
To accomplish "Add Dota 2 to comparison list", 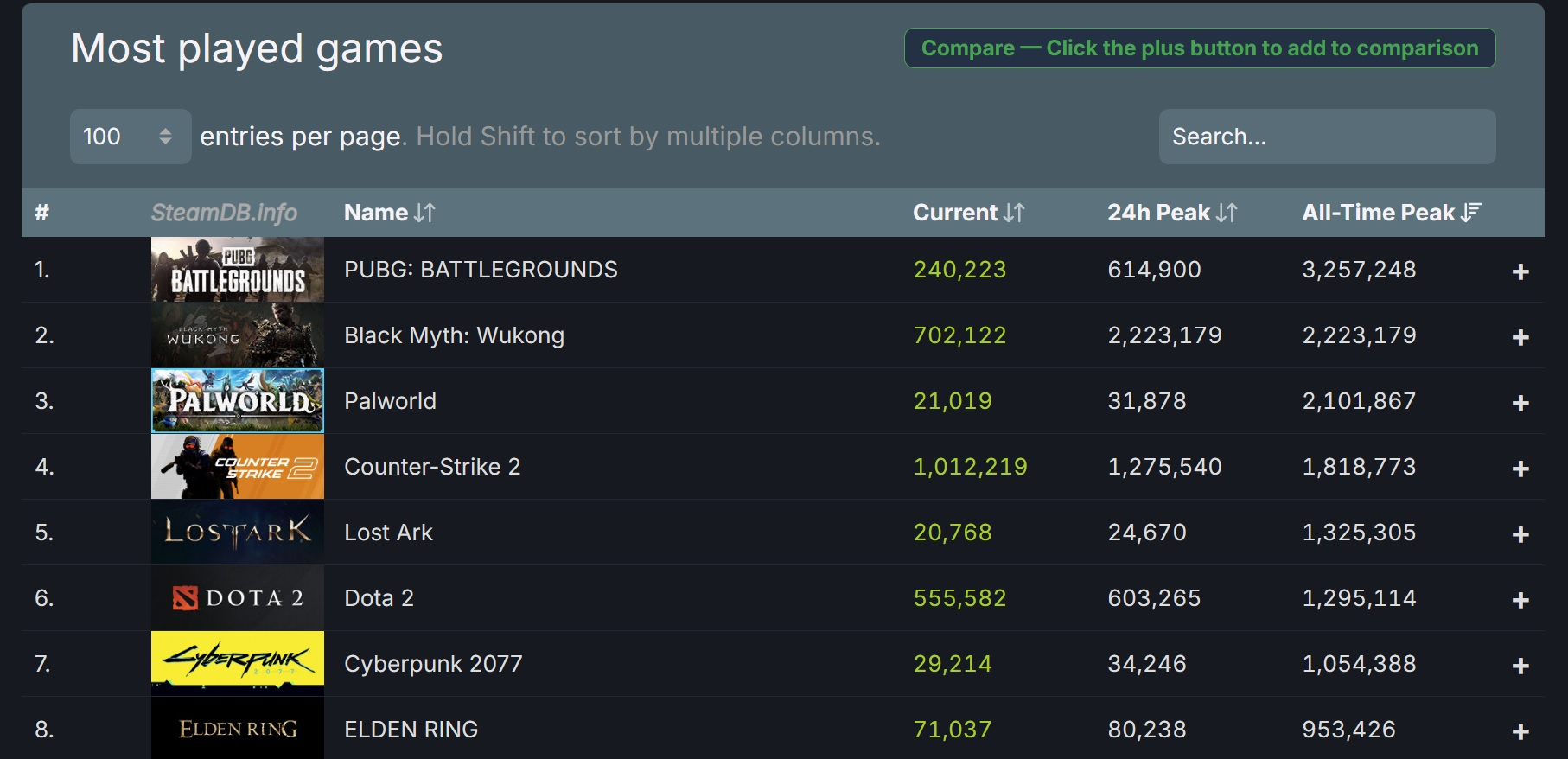I will pyautogui.click(x=1520, y=600).
